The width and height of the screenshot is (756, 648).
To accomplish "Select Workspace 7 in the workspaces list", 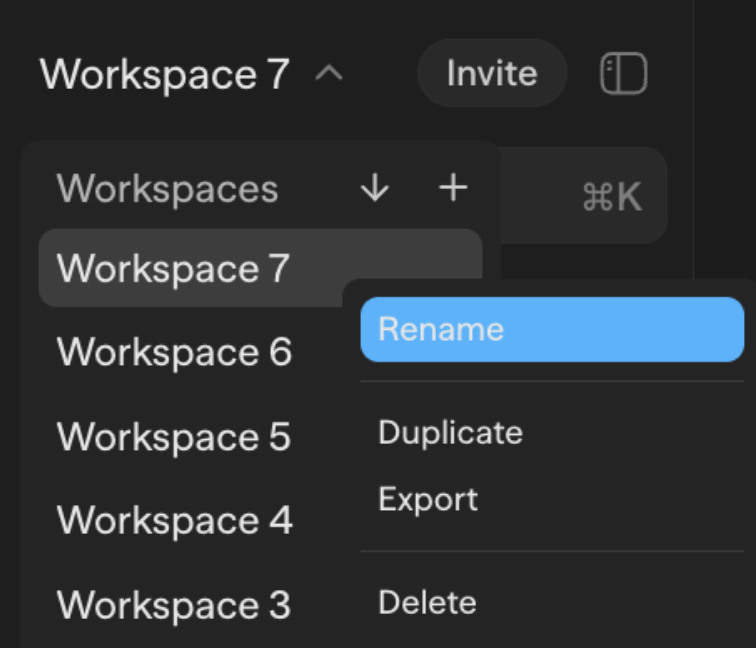I will (172, 268).
